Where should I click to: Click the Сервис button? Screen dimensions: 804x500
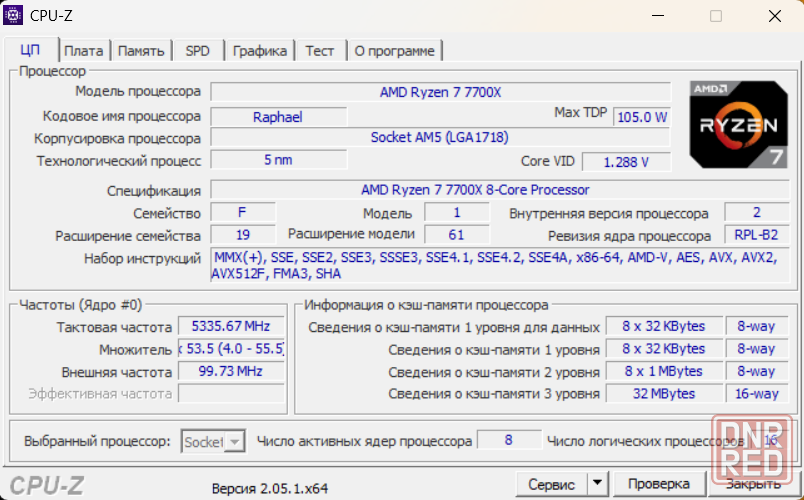pos(551,484)
